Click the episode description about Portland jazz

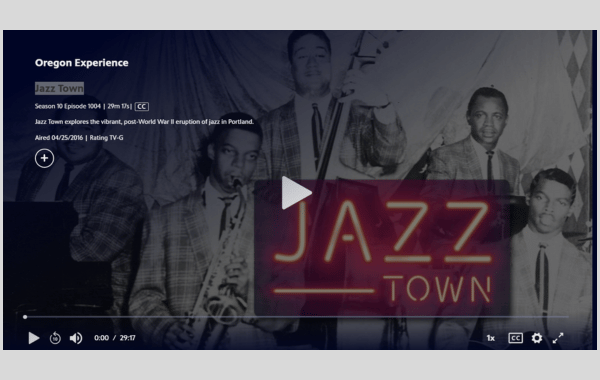tap(144, 122)
